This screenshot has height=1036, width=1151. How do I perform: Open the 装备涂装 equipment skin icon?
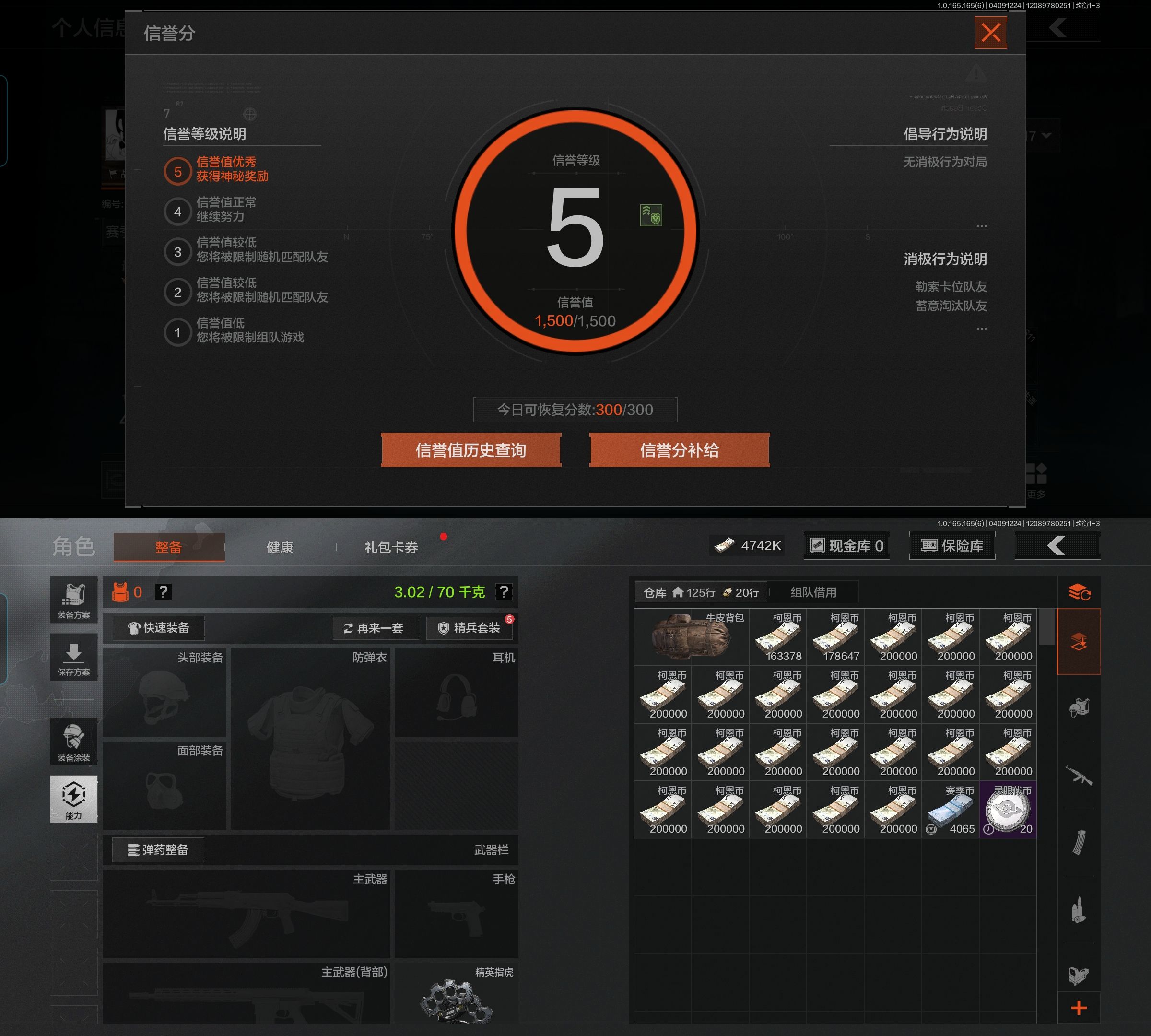pyautogui.click(x=73, y=741)
